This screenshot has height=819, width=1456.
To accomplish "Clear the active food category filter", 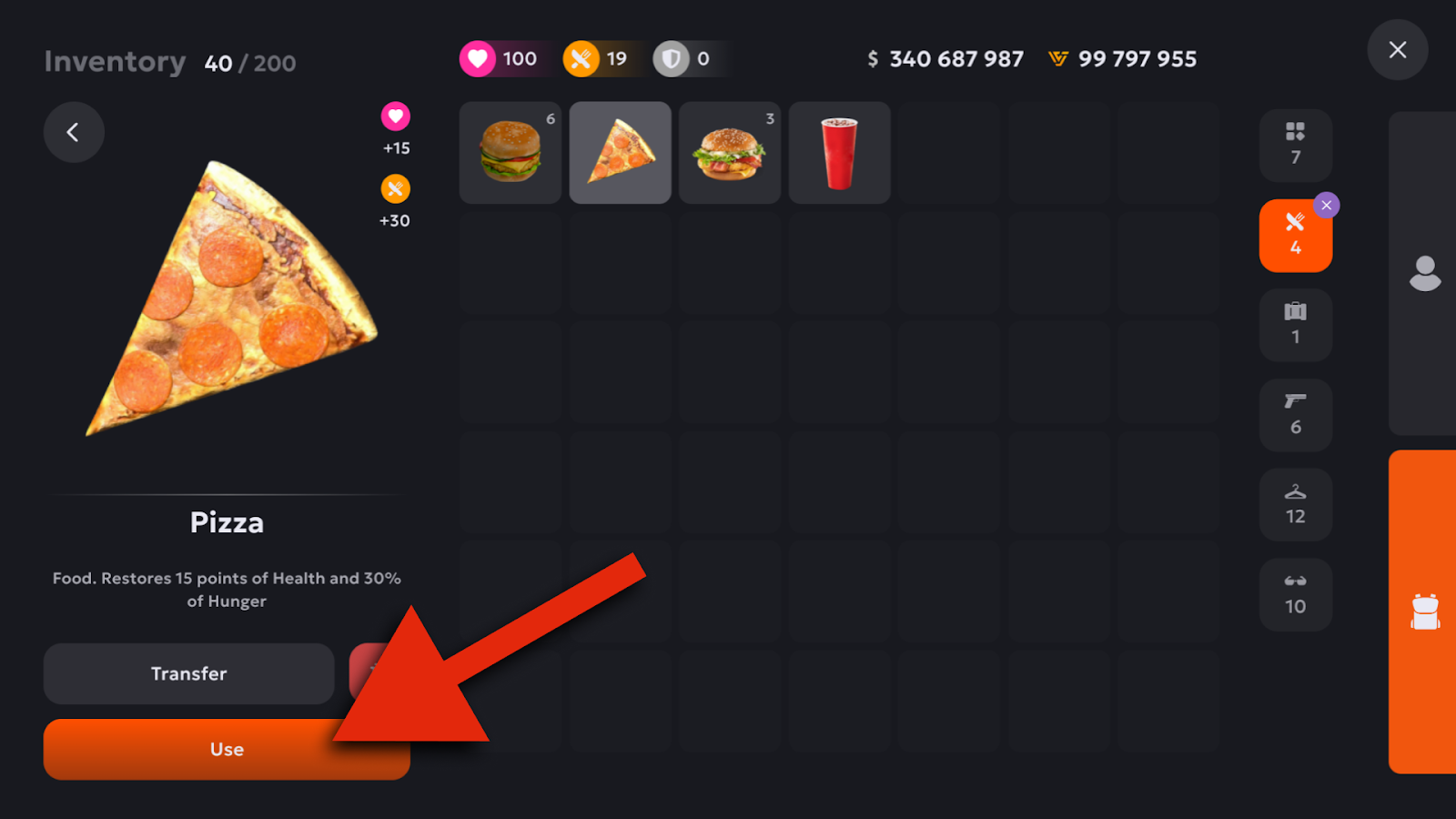I will 1327,206.
